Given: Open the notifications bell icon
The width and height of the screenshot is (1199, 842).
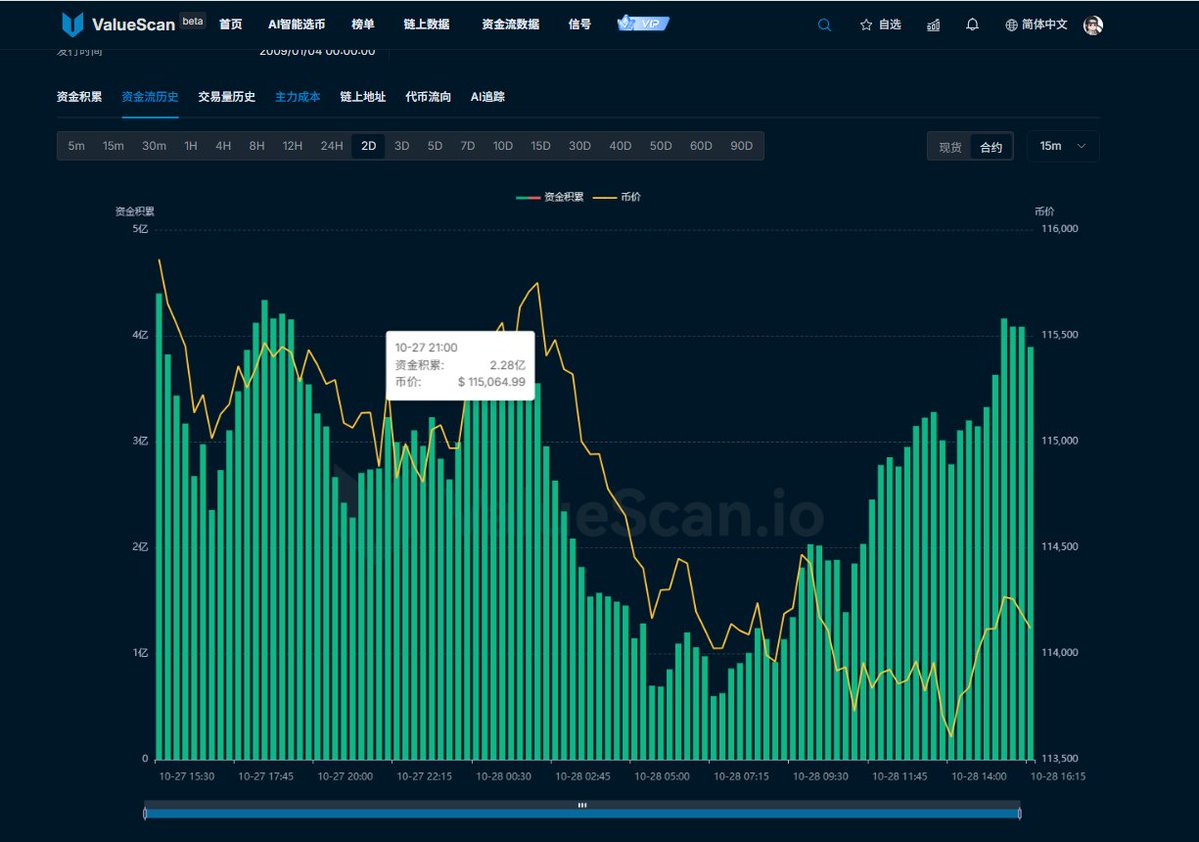Looking at the screenshot, I should (x=972, y=25).
